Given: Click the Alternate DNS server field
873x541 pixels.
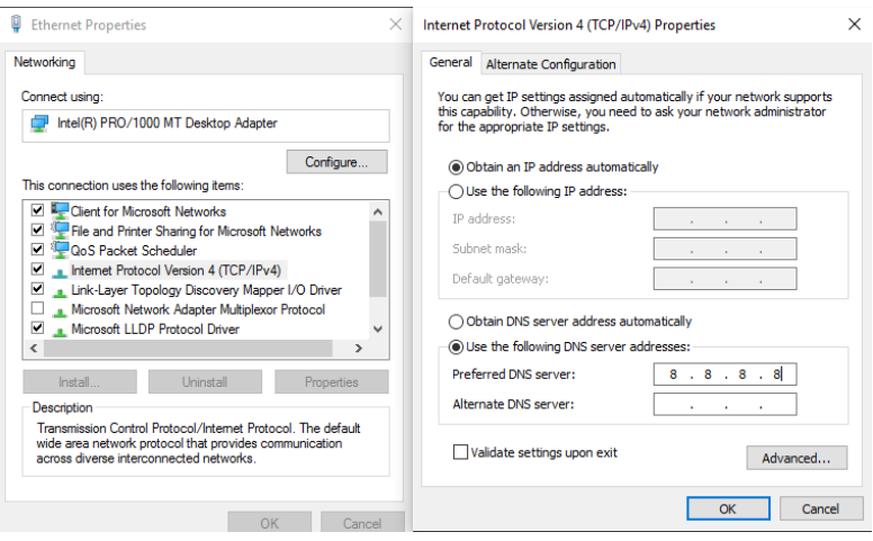Looking at the screenshot, I should click(725, 404).
